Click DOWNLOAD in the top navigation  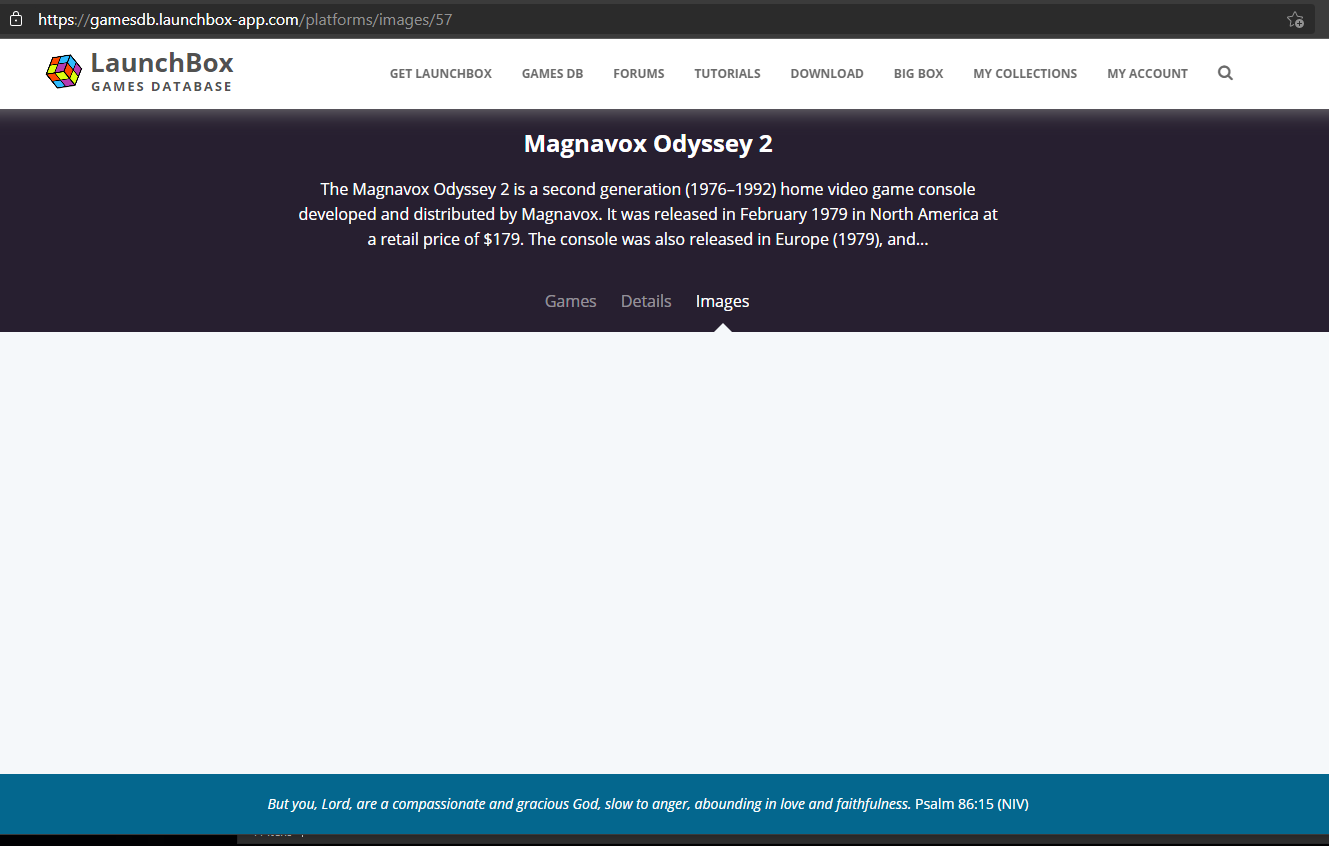(827, 73)
